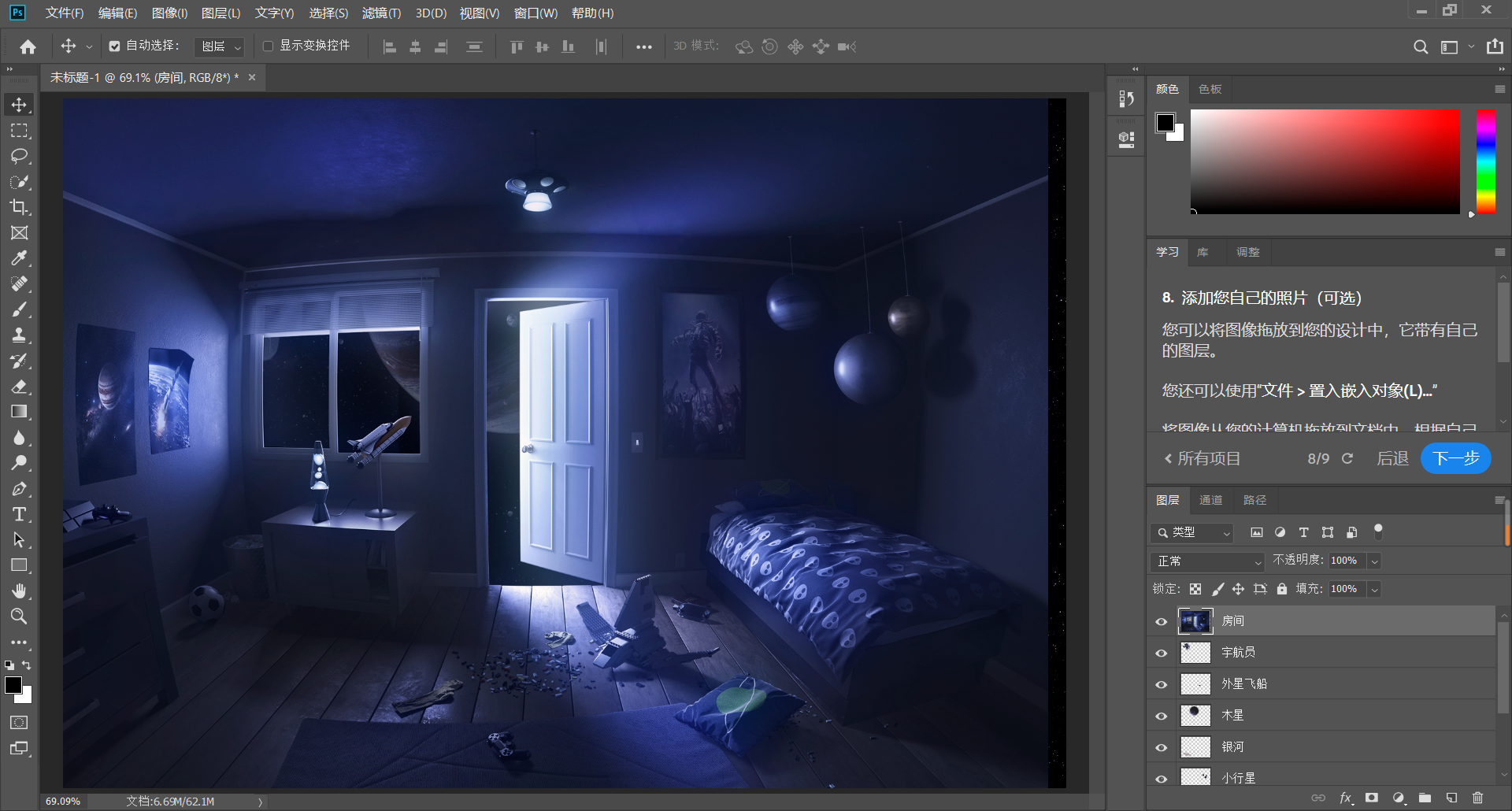Click the 下一步 button
1512x811 pixels.
pyautogui.click(x=1455, y=458)
